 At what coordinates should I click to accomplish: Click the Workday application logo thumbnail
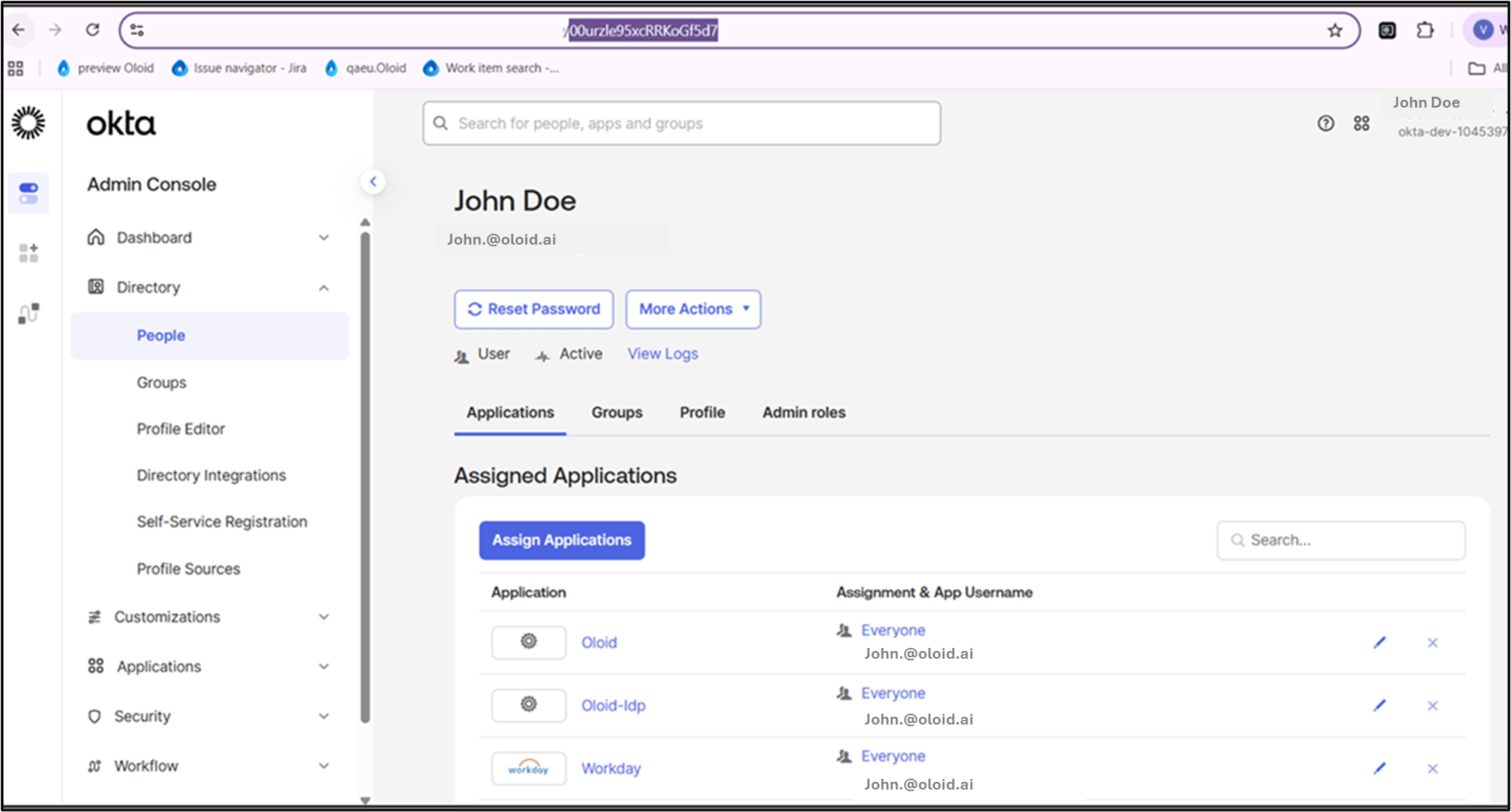pyautogui.click(x=529, y=768)
